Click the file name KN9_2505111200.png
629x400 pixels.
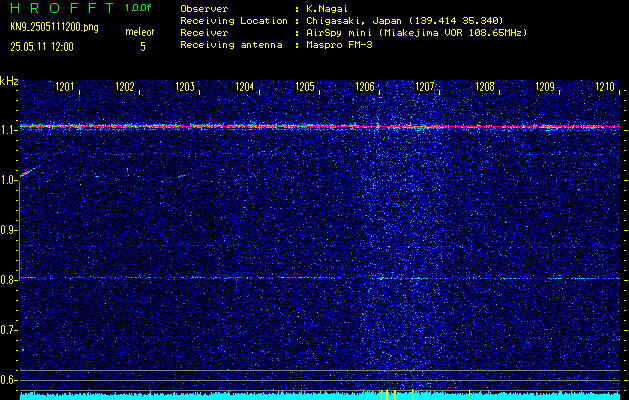[54, 27]
